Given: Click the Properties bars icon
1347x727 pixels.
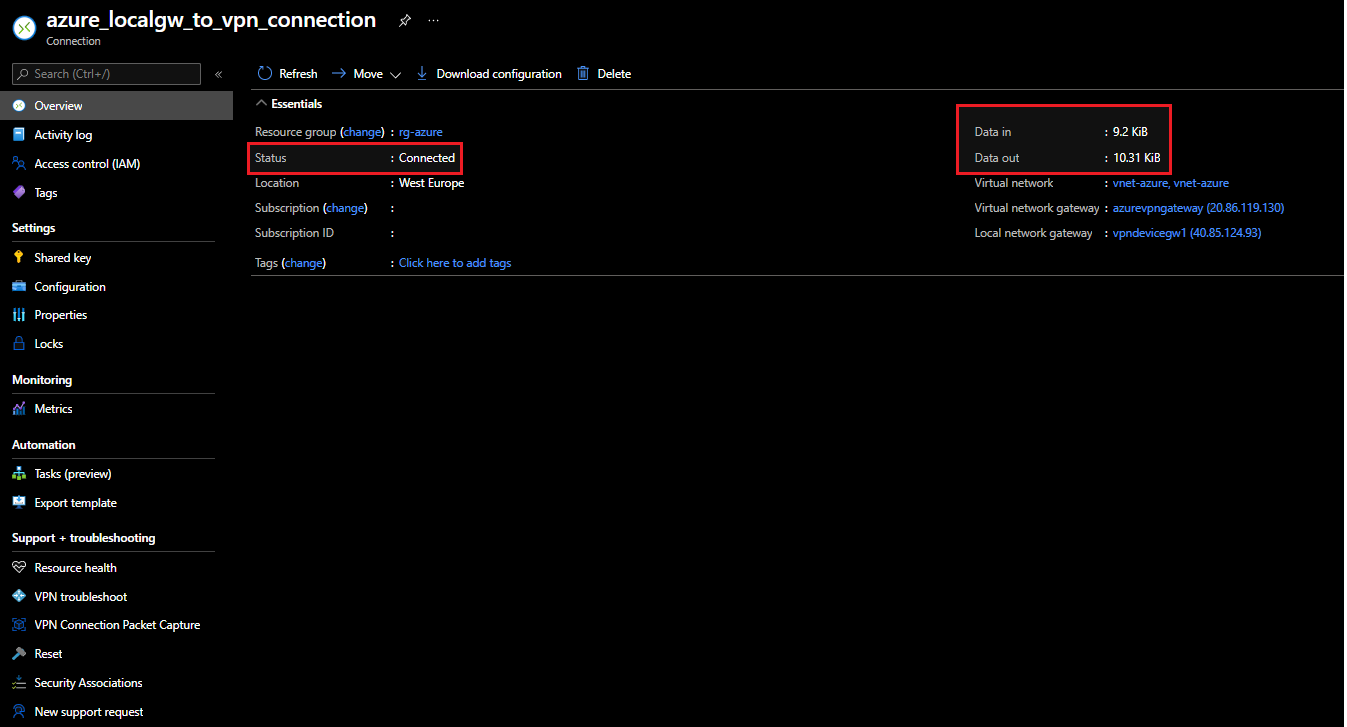Looking at the screenshot, I should 19,315.
